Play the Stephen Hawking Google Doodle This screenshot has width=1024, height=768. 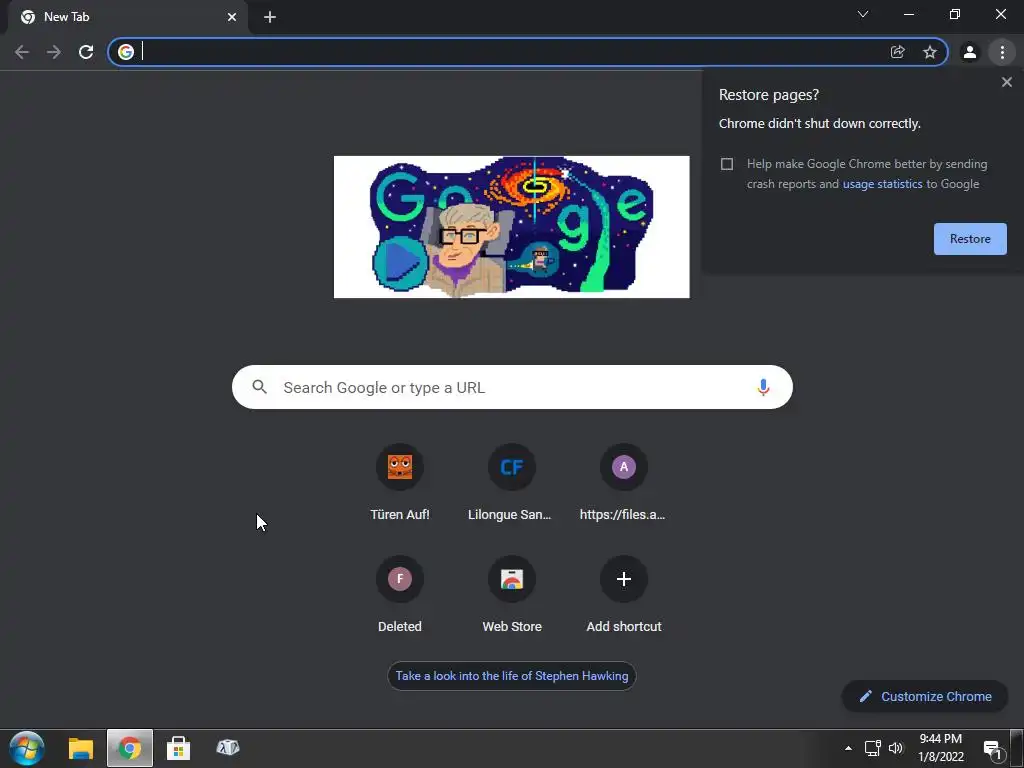tap(400, 263)
